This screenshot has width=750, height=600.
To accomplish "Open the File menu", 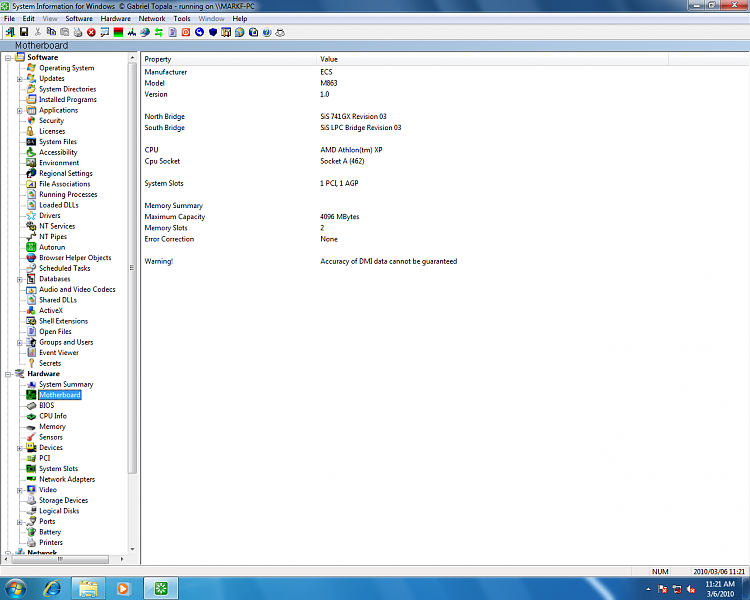I will [x=9, y=19].
